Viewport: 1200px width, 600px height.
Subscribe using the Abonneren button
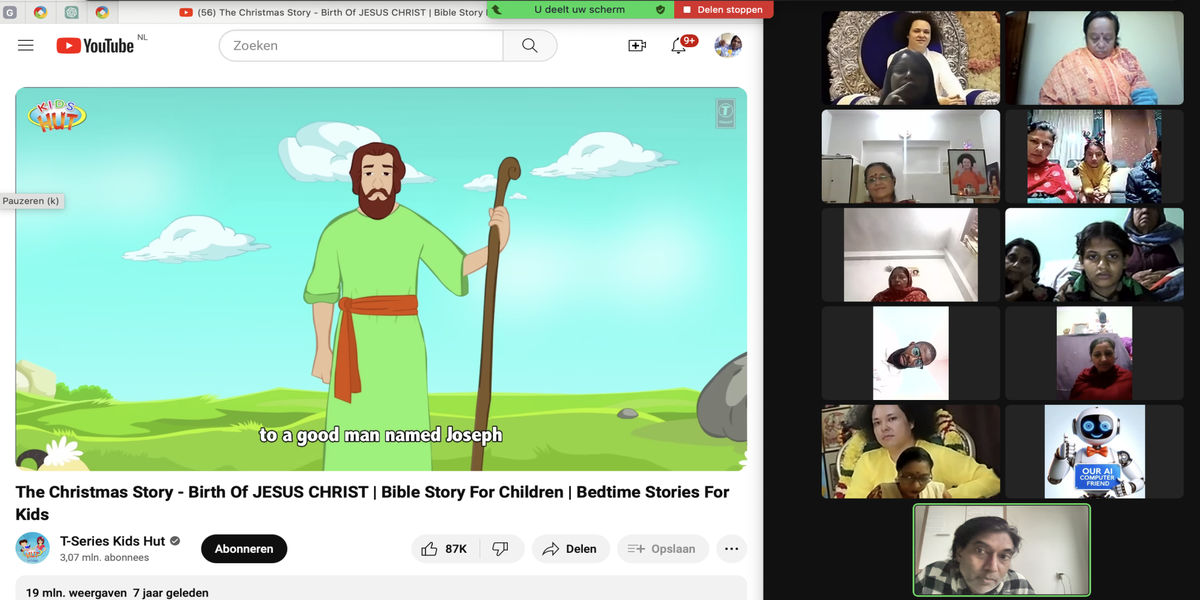click(244, 549)
